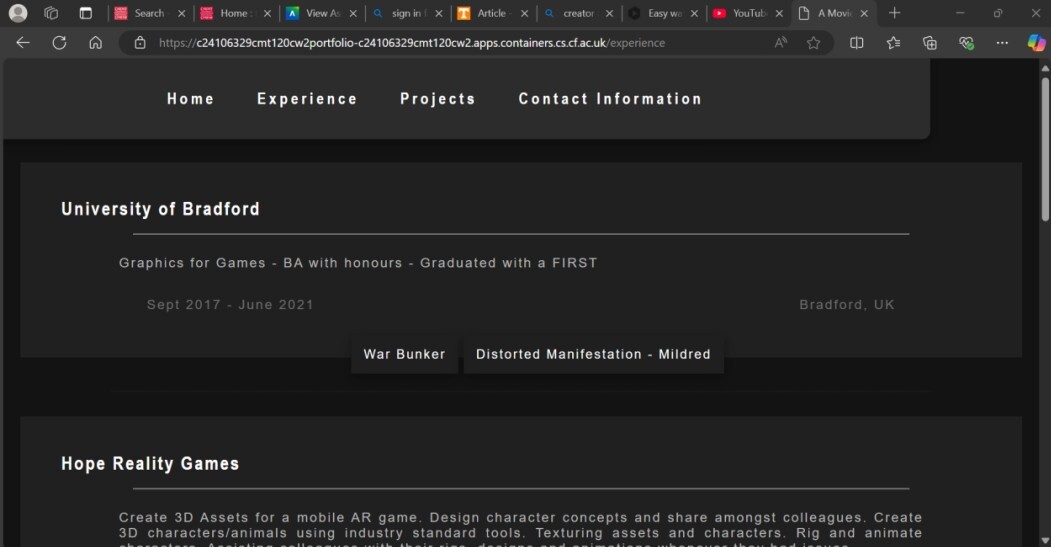The width and height of the screenshot is (1051, 547).
Task: Close the YouTube tab
Action: tap(780, 13)
